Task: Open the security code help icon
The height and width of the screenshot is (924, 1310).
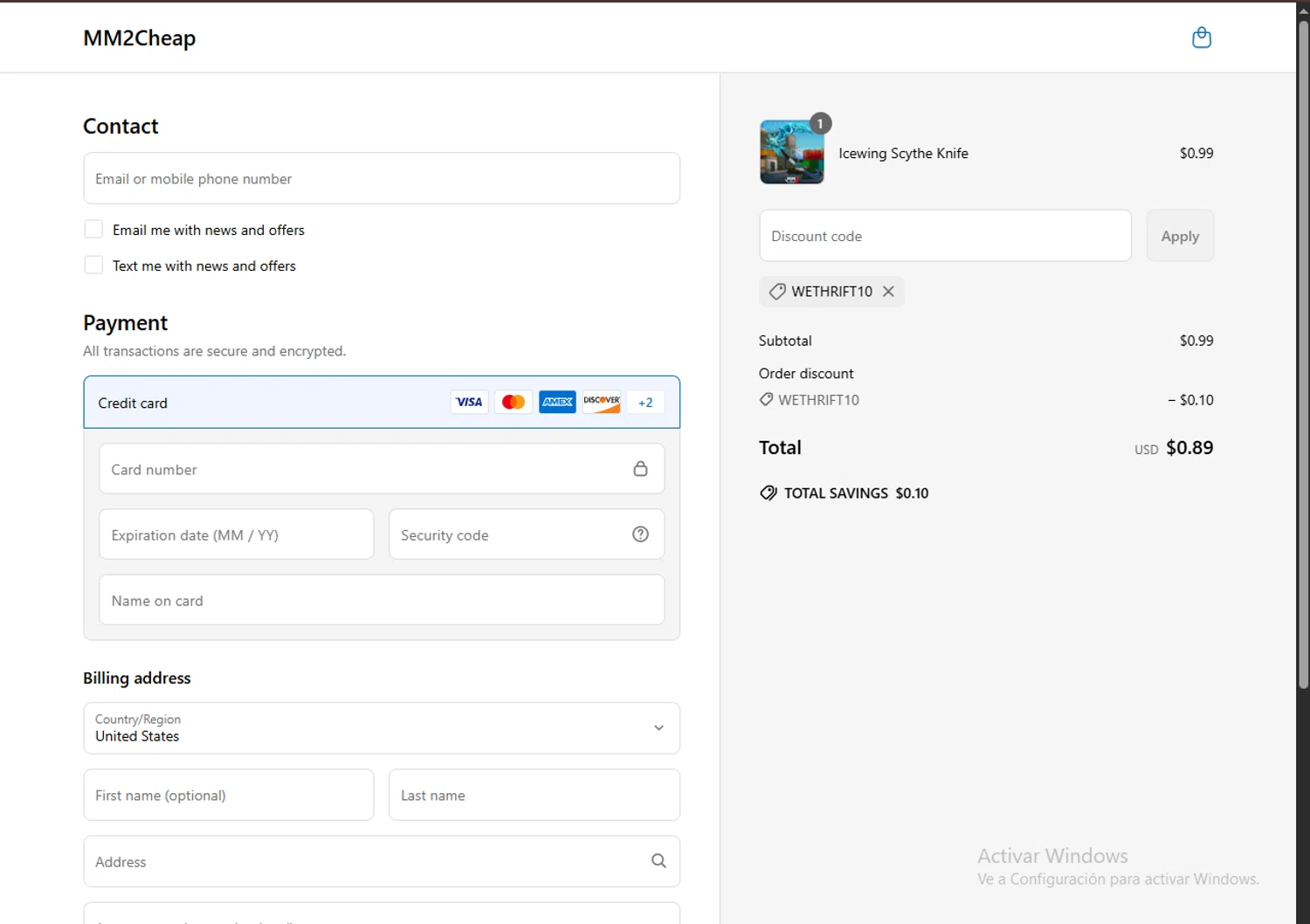Action: (x=640, y=534)
